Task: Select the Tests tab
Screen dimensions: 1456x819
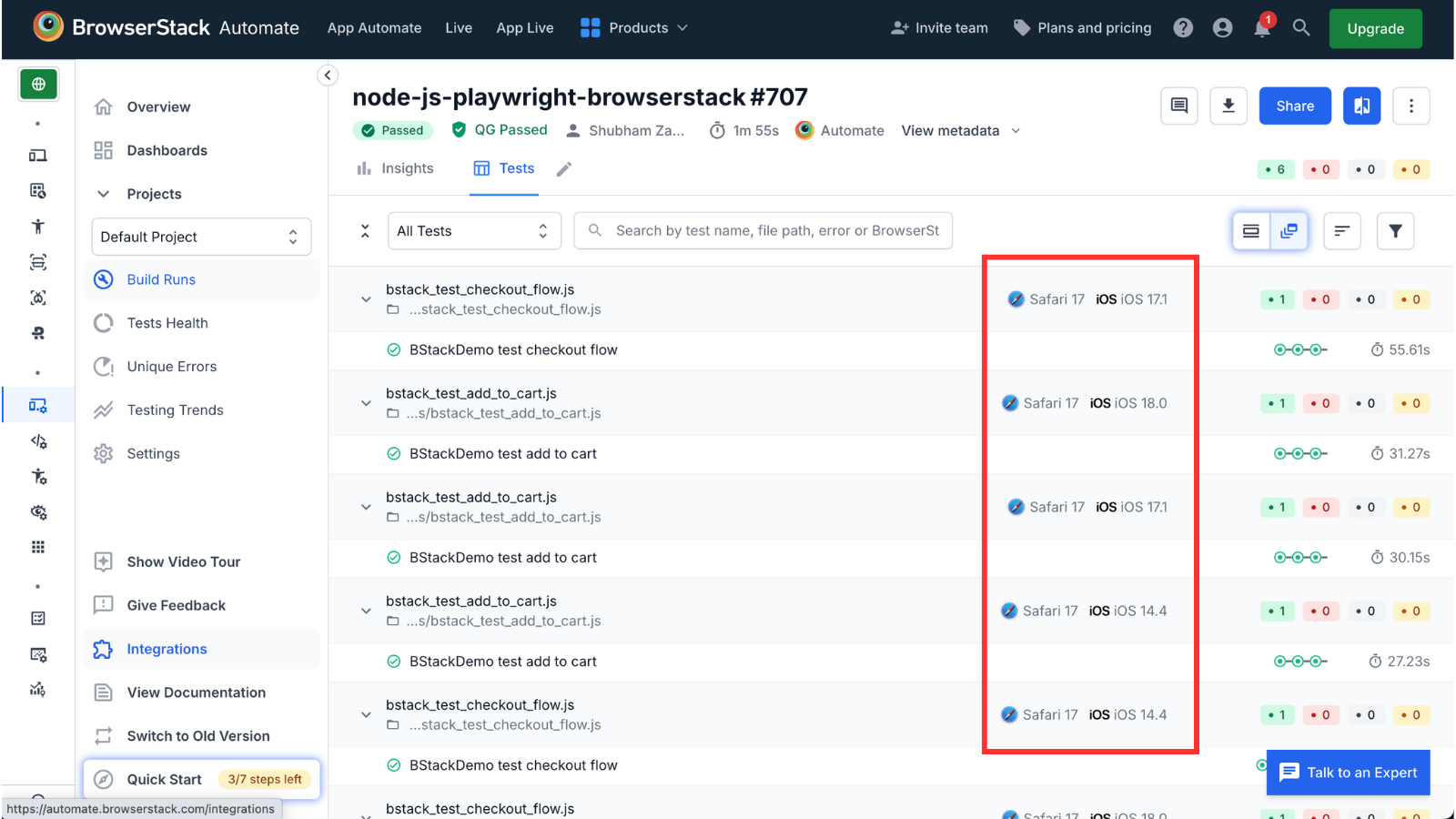Action: coord(504,168)
